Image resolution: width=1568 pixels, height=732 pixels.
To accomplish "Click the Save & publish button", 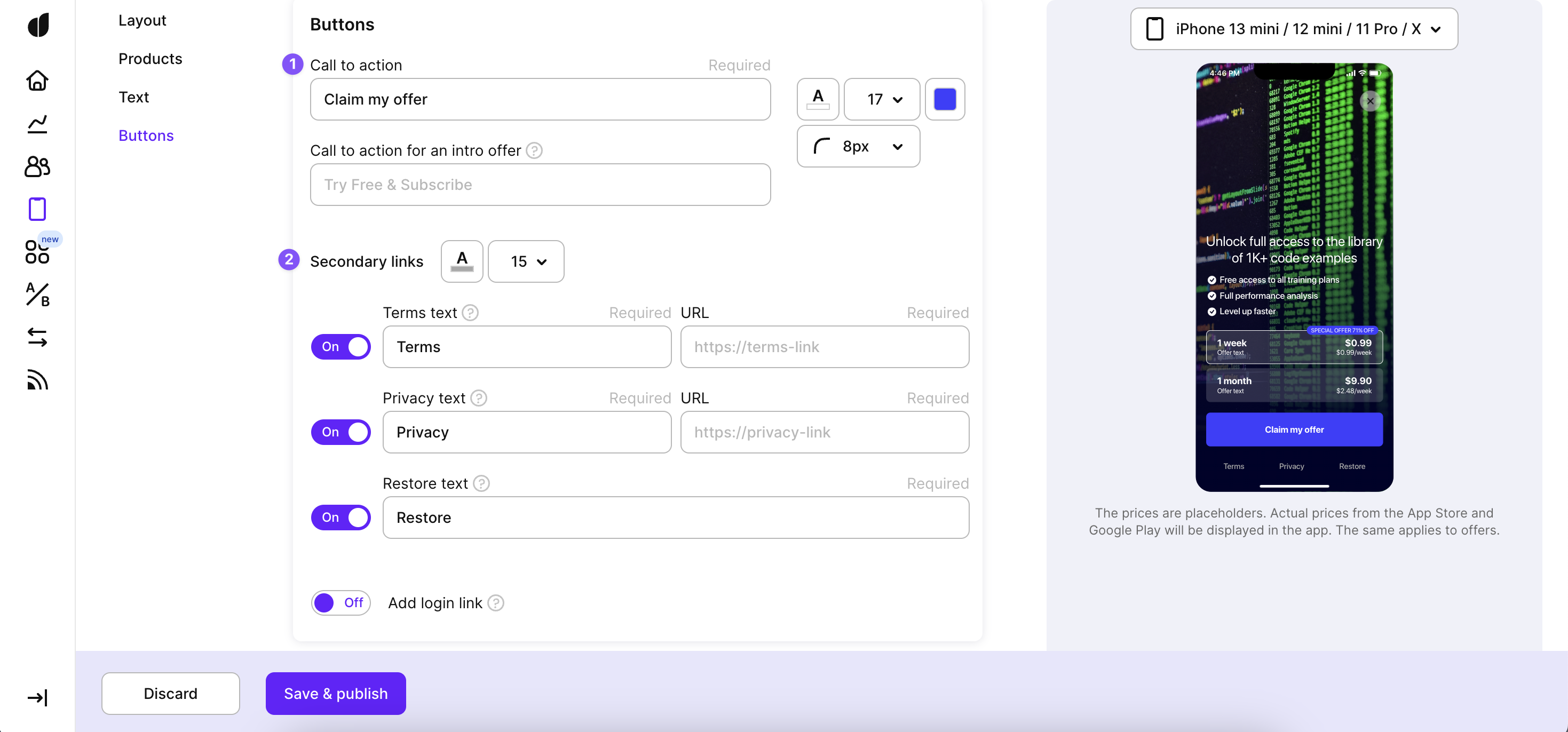I will (335, 694).
